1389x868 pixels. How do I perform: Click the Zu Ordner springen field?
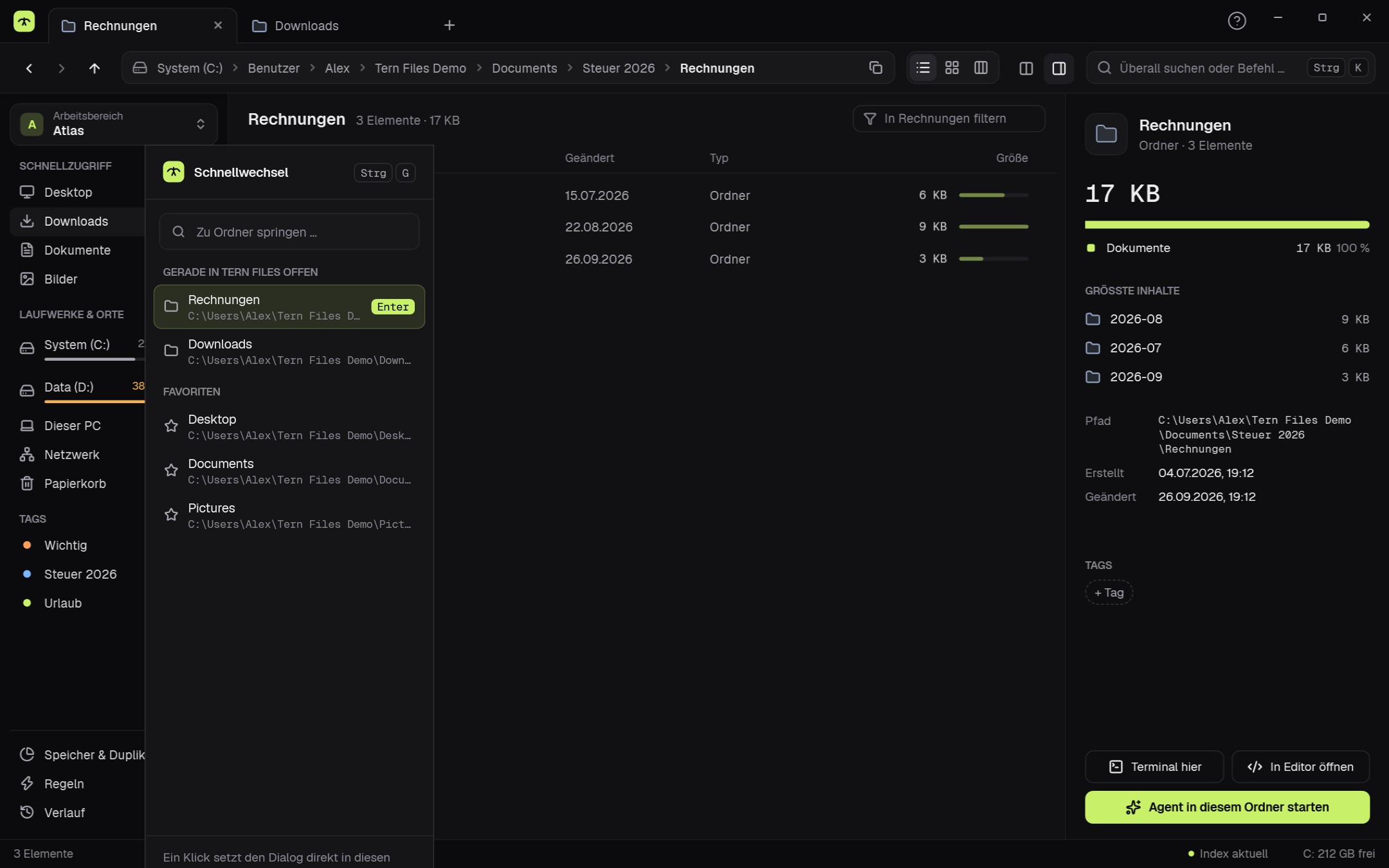[289, 232]
